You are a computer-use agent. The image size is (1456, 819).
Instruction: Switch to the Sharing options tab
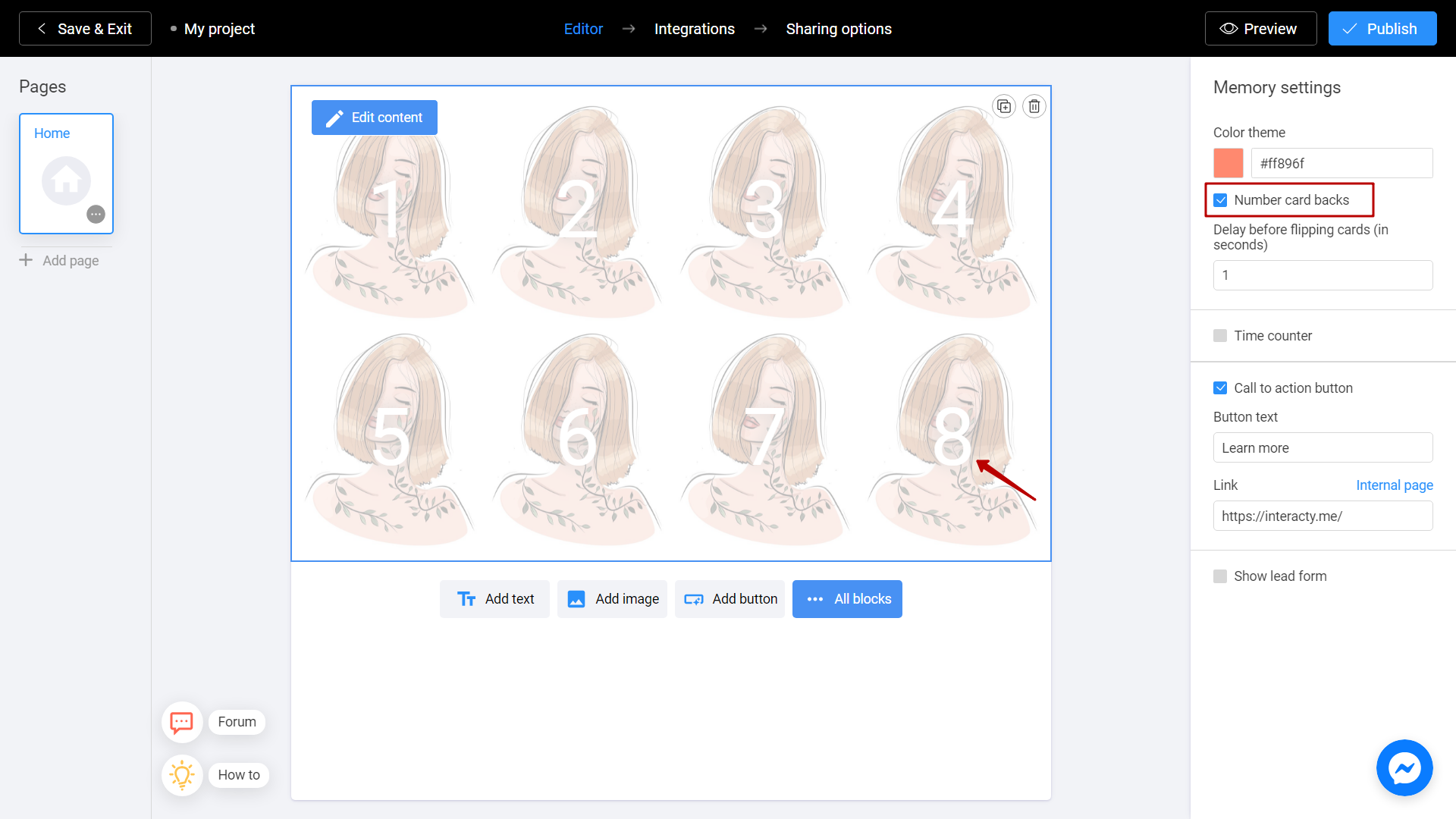tap(838, 28)
